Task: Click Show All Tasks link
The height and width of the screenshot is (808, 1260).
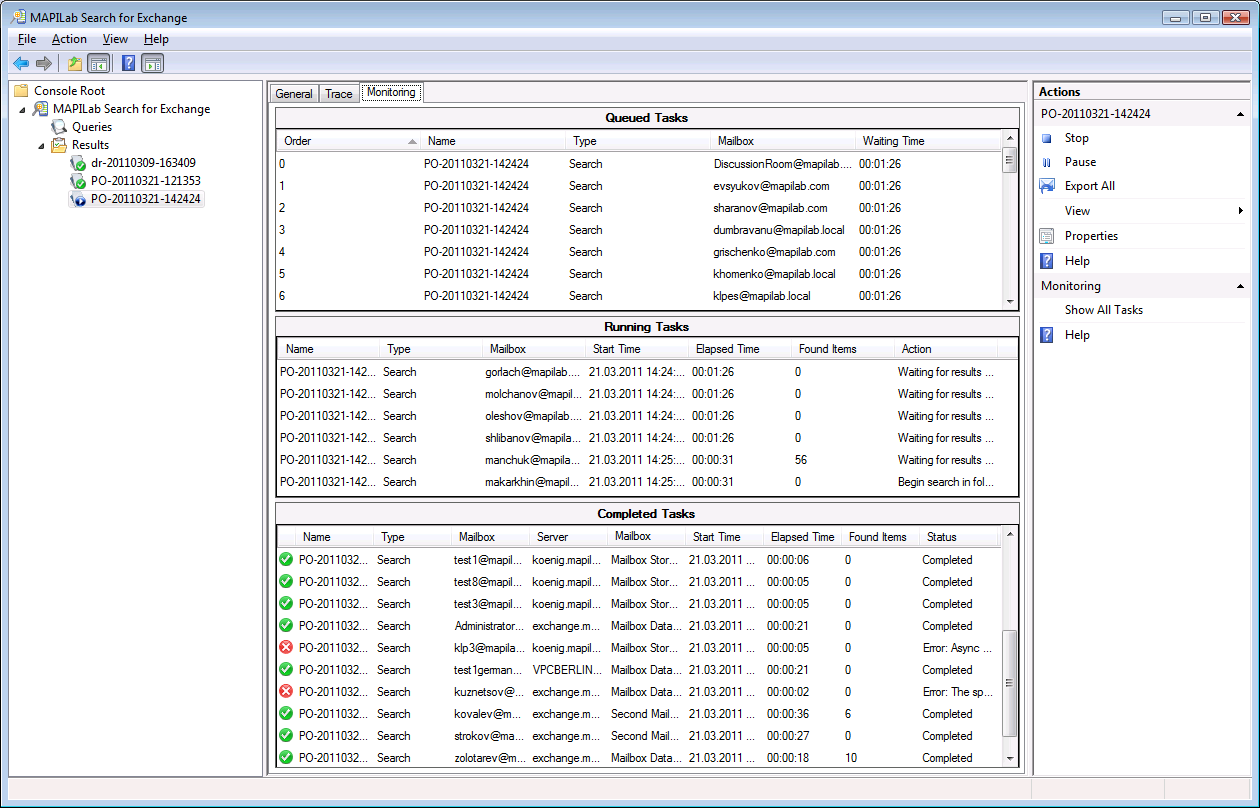Action: pos(1103,310)
